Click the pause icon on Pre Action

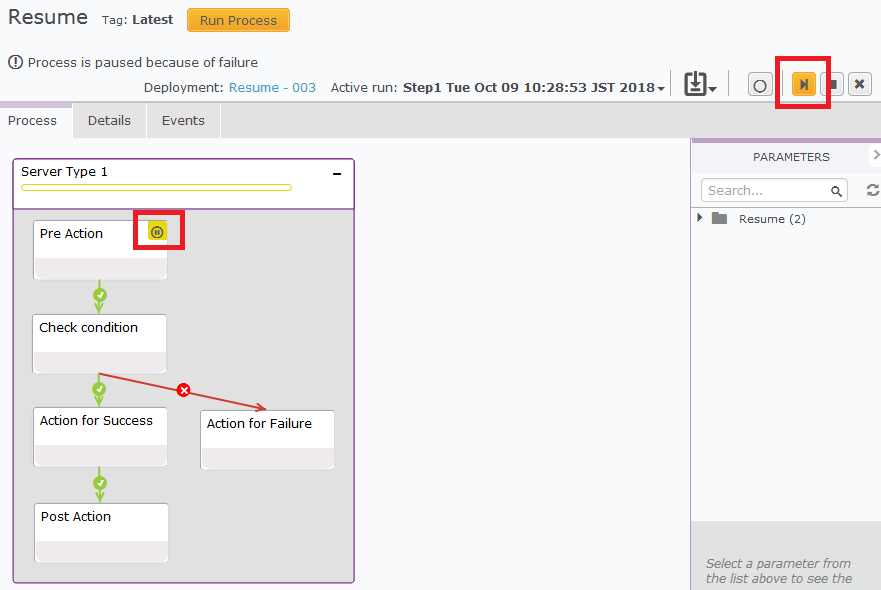click(157, 232)
